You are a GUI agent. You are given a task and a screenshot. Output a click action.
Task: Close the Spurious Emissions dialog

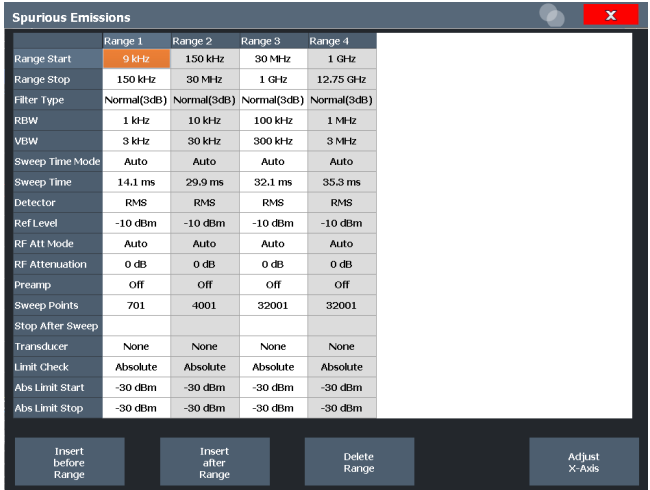[x=611, y=15]
